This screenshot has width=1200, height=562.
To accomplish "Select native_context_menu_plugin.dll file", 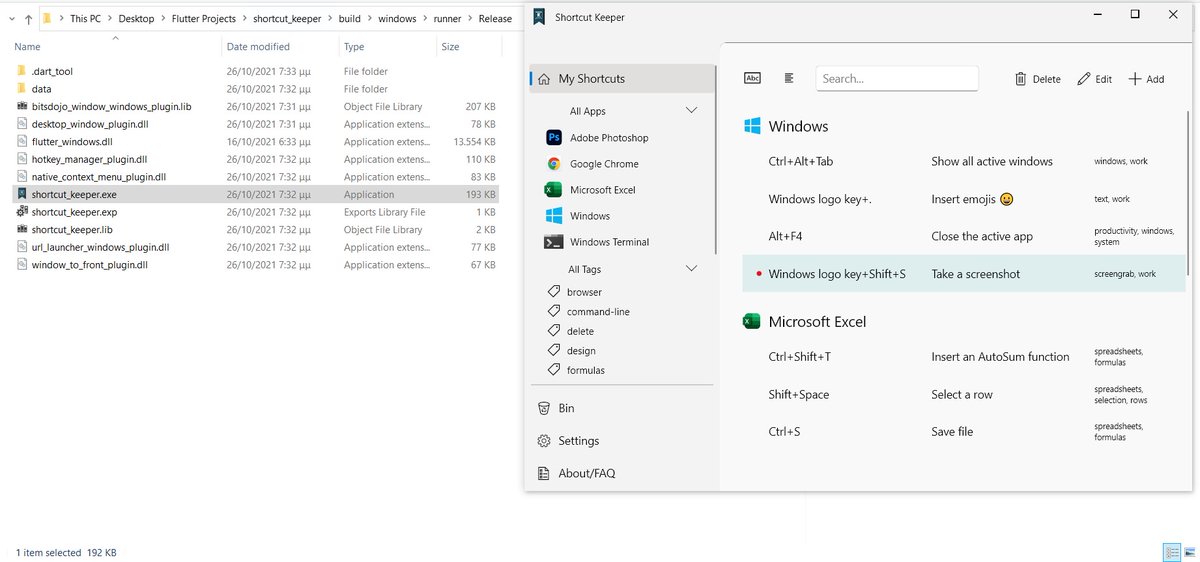I will pos(98,177).
